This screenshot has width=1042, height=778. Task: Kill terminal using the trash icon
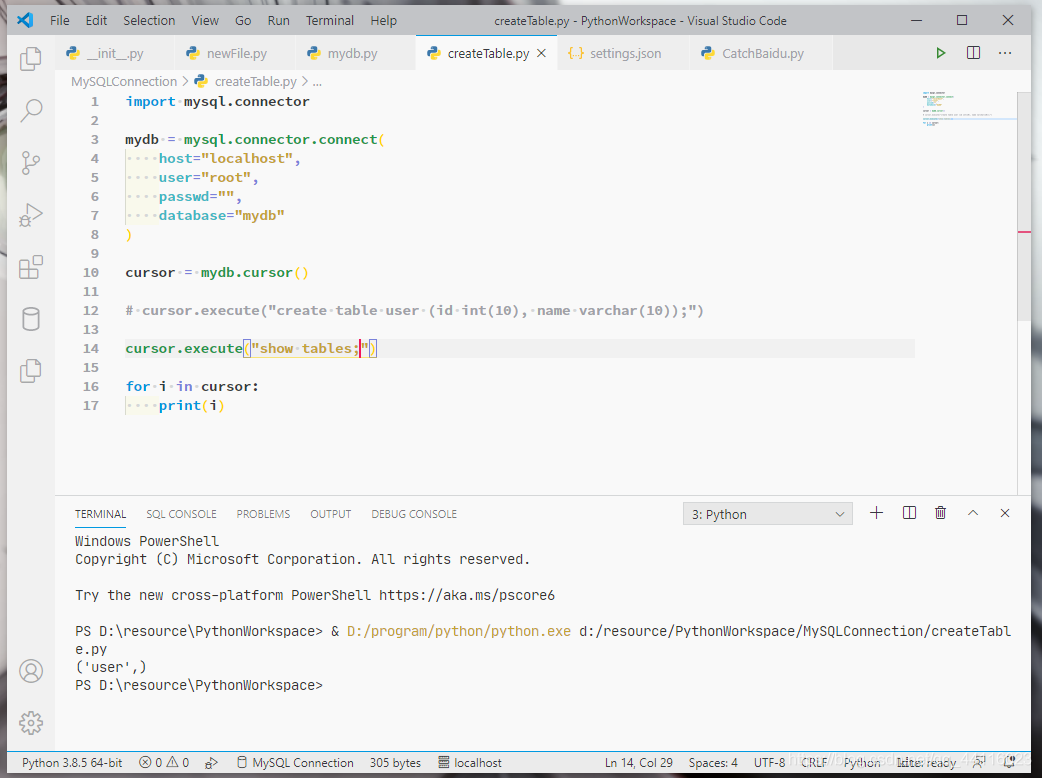pos(940,513)
